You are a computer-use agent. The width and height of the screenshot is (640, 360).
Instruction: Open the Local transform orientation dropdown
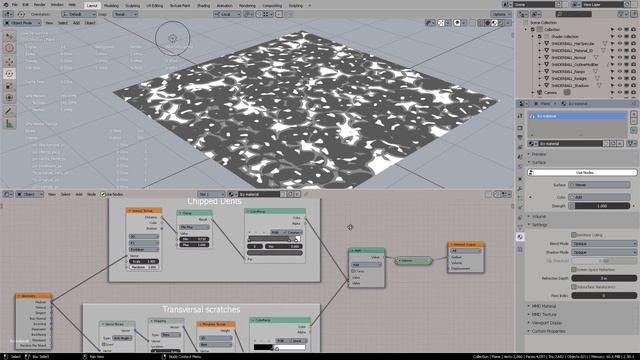(227, 14)
